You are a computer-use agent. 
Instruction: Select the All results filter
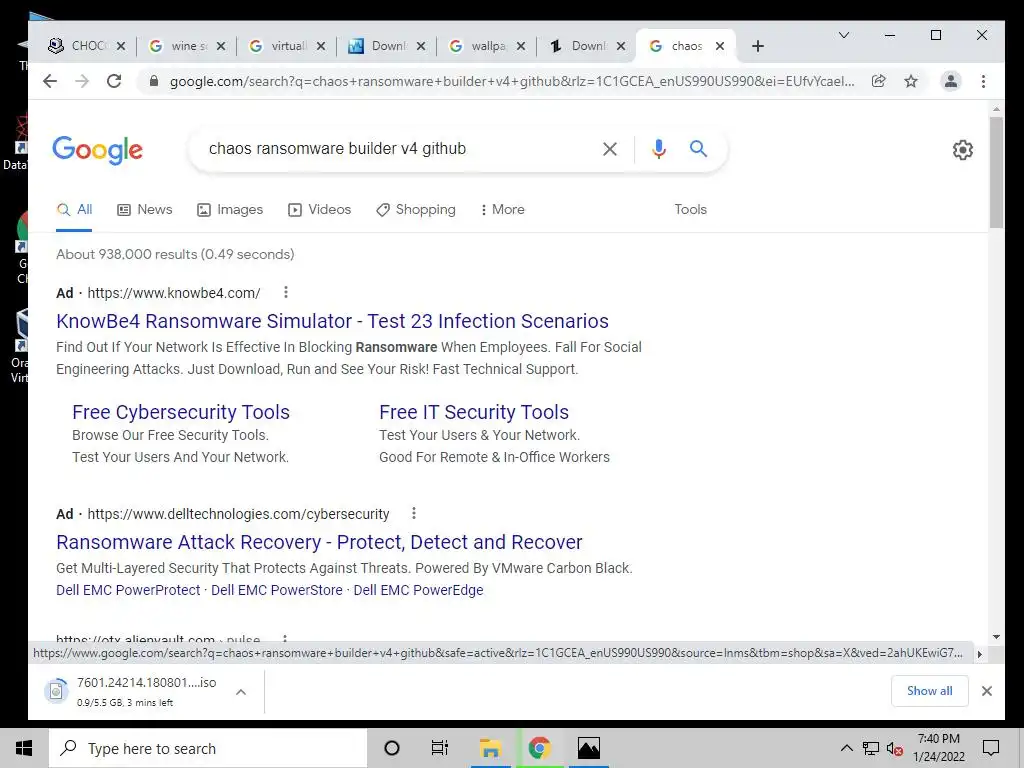(74, 210)
